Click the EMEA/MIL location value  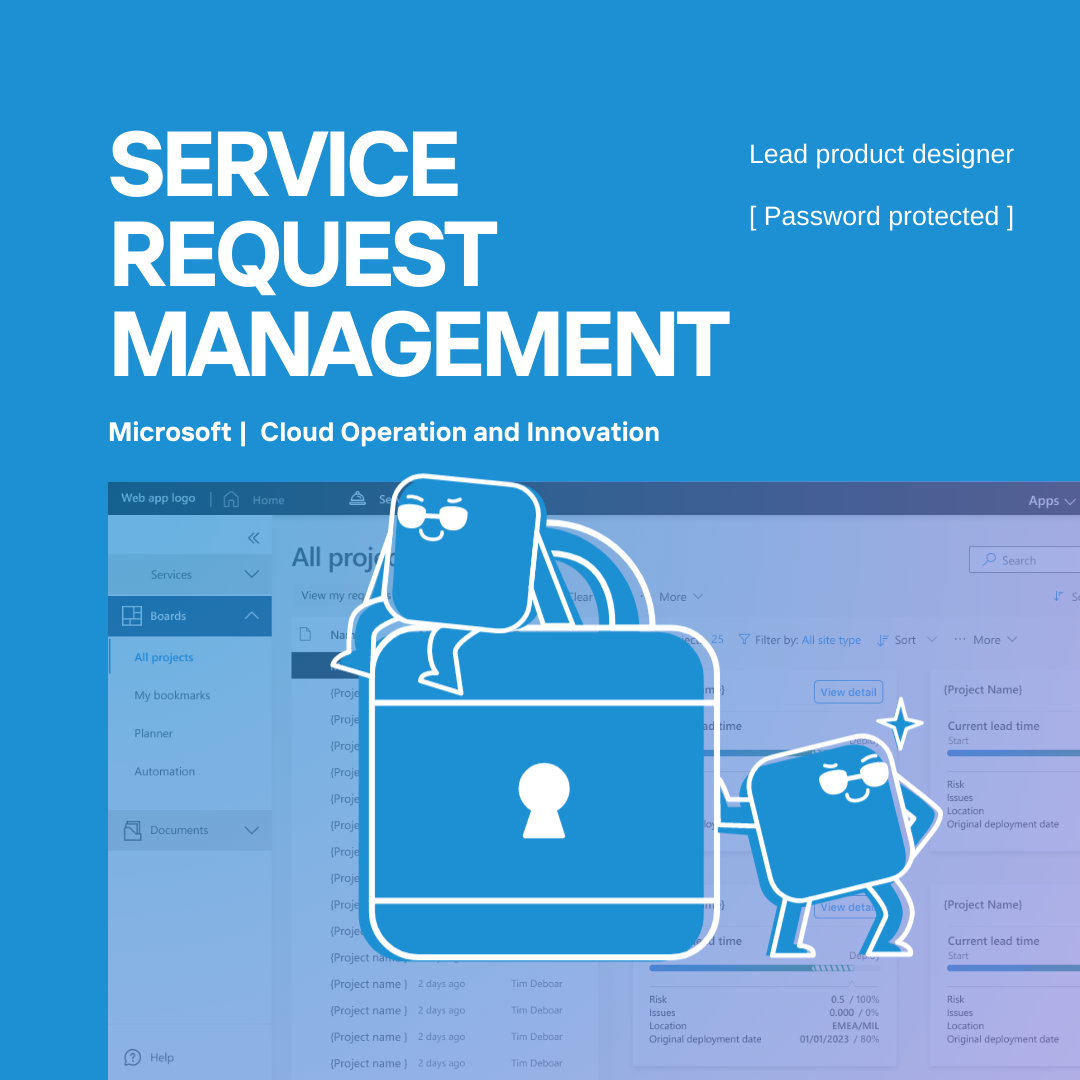[x=855, y=1026]
